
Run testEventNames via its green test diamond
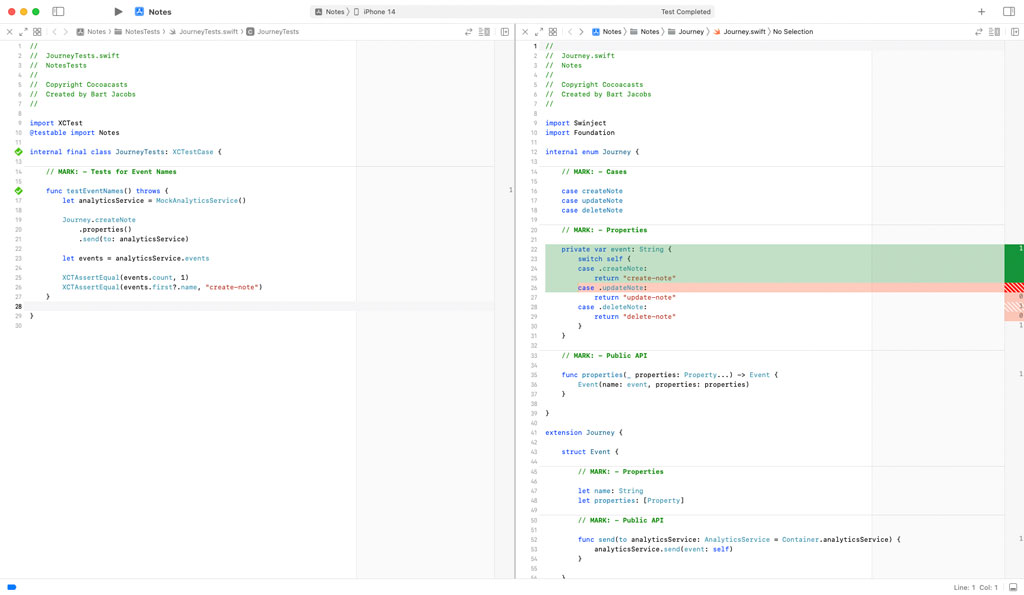(17, 190)
